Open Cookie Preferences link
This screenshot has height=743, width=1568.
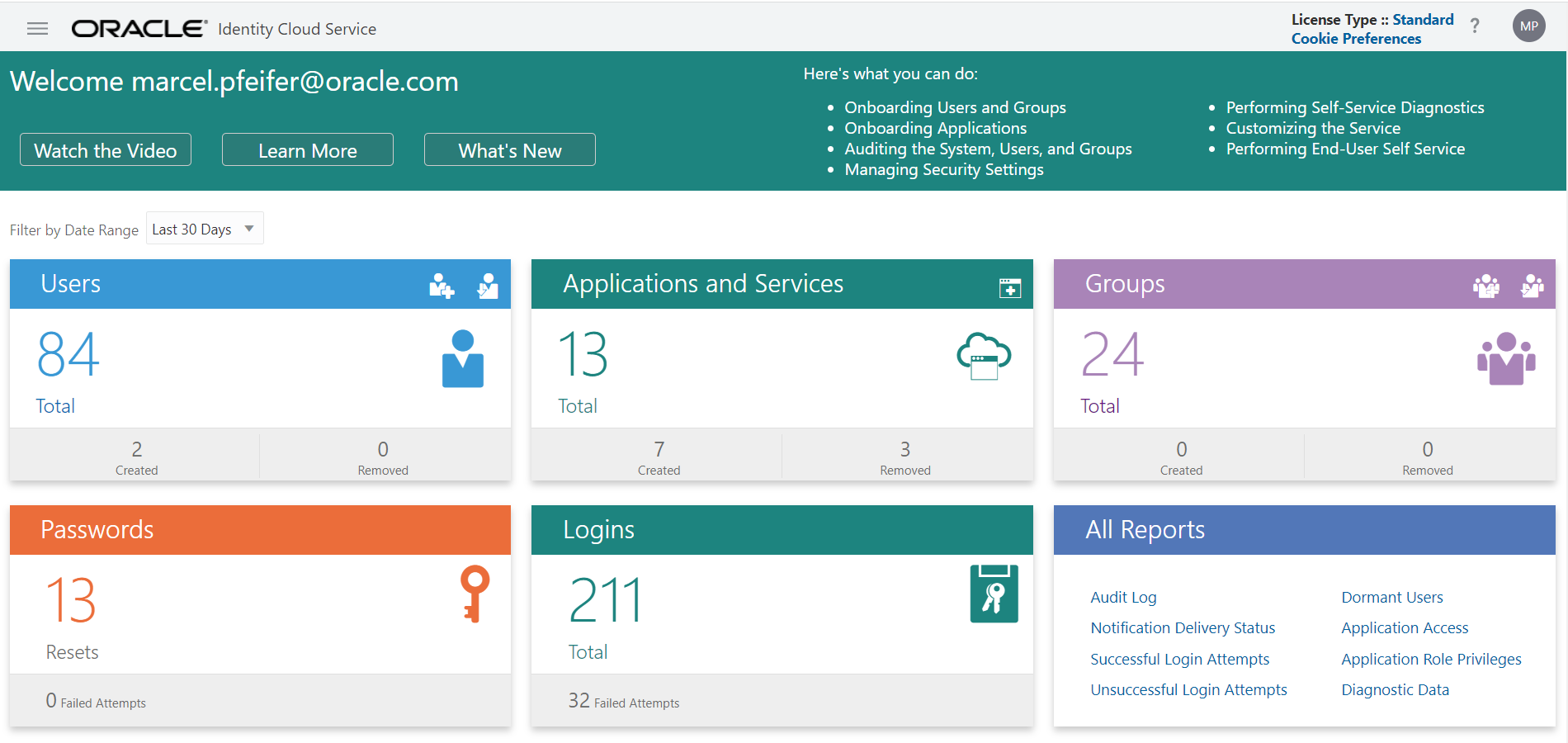click(1356, 39)
